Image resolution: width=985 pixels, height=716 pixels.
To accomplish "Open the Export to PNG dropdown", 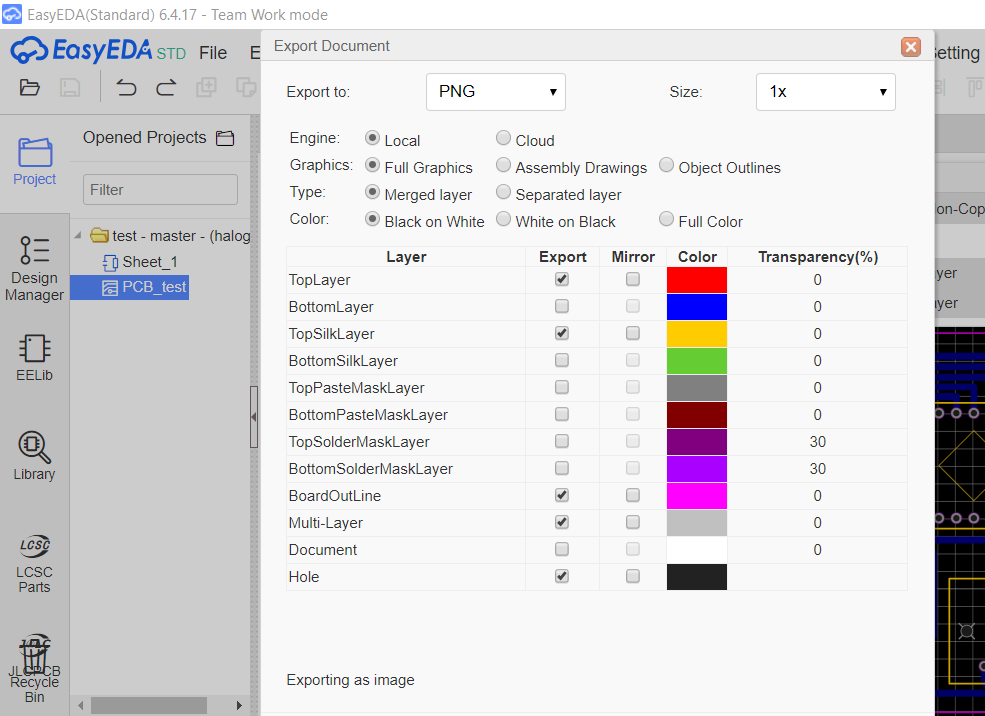I will (496, 92).
